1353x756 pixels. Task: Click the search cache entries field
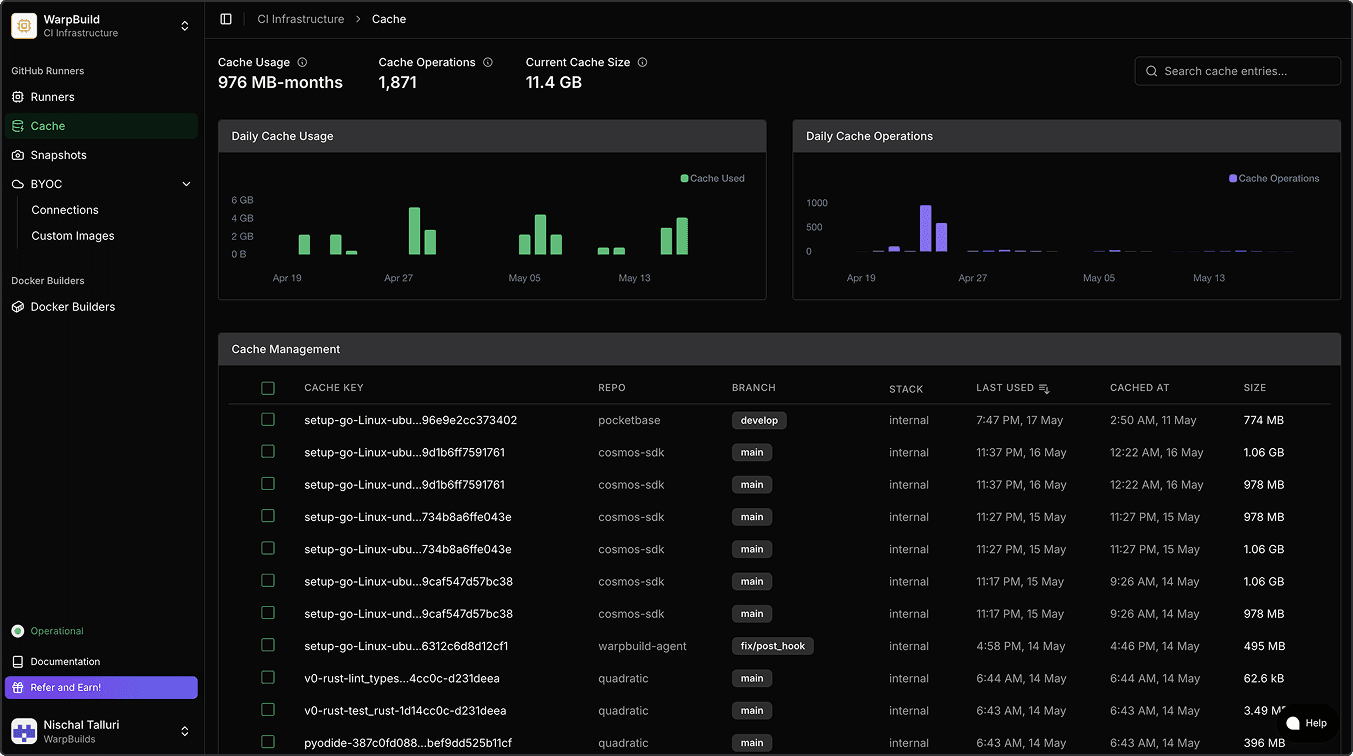point(1237,71)
